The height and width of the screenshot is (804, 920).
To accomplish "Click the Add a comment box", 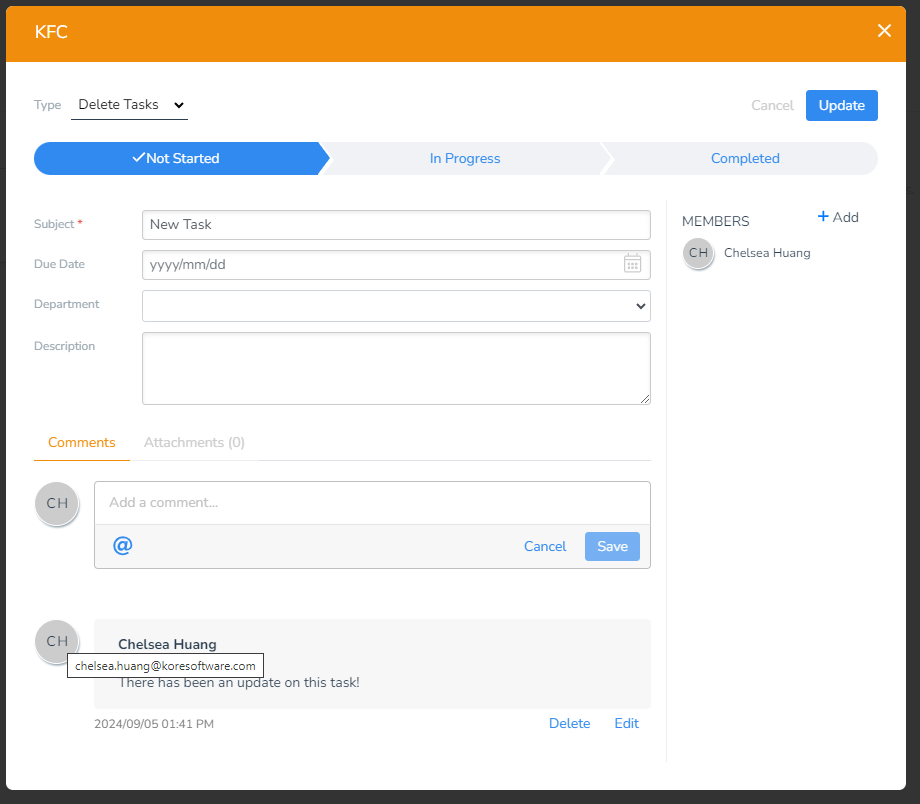I will (372, 503).
